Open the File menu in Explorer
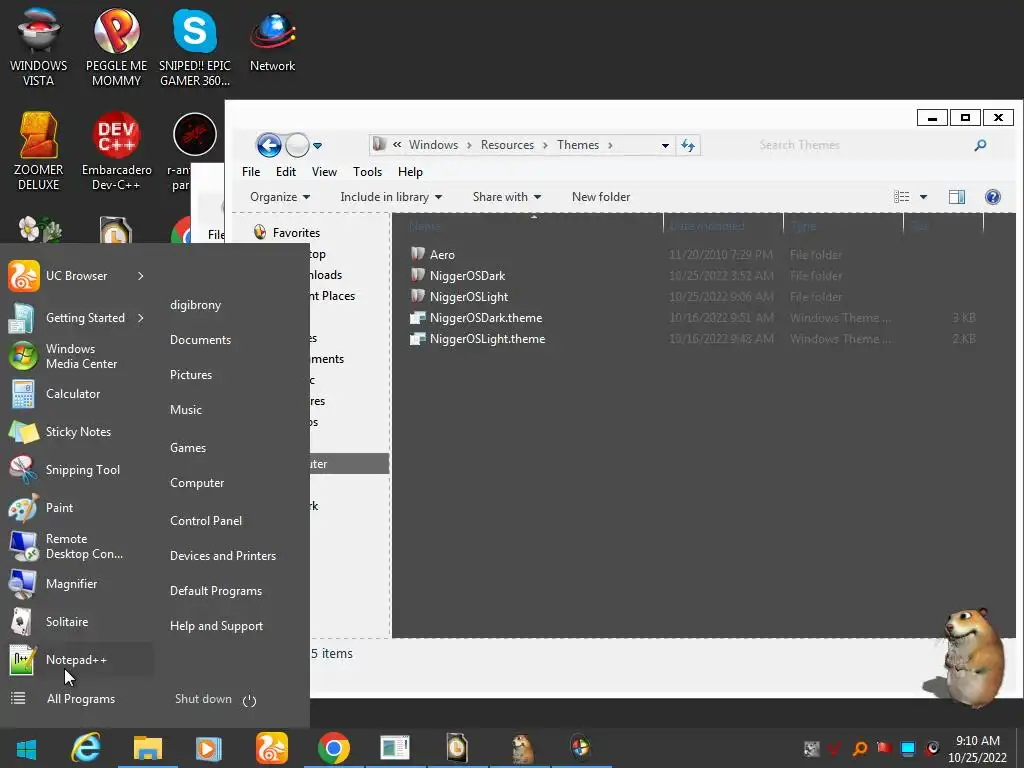 tap(251, 172)
